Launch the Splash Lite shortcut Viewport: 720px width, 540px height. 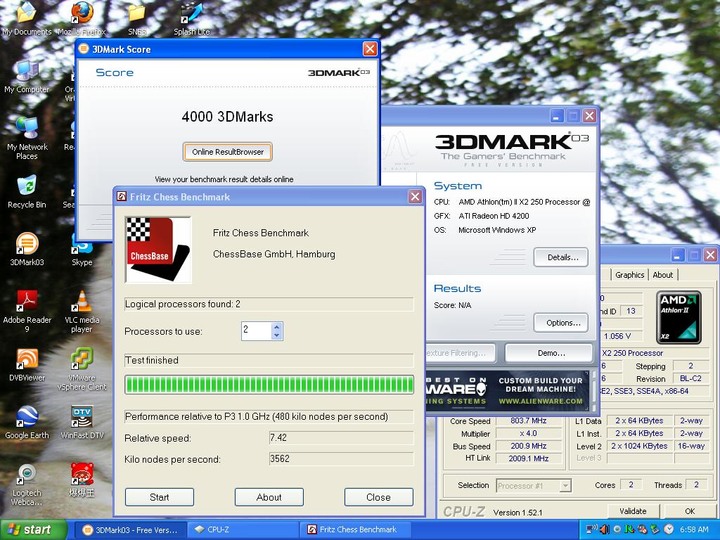pos(192,19)
